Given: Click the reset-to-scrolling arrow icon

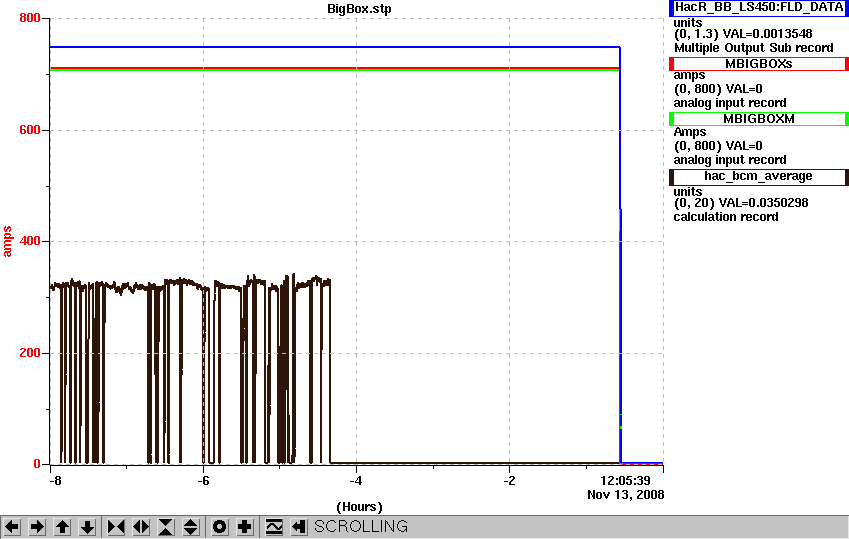Looking at the screenshot, I should [298, 527].
